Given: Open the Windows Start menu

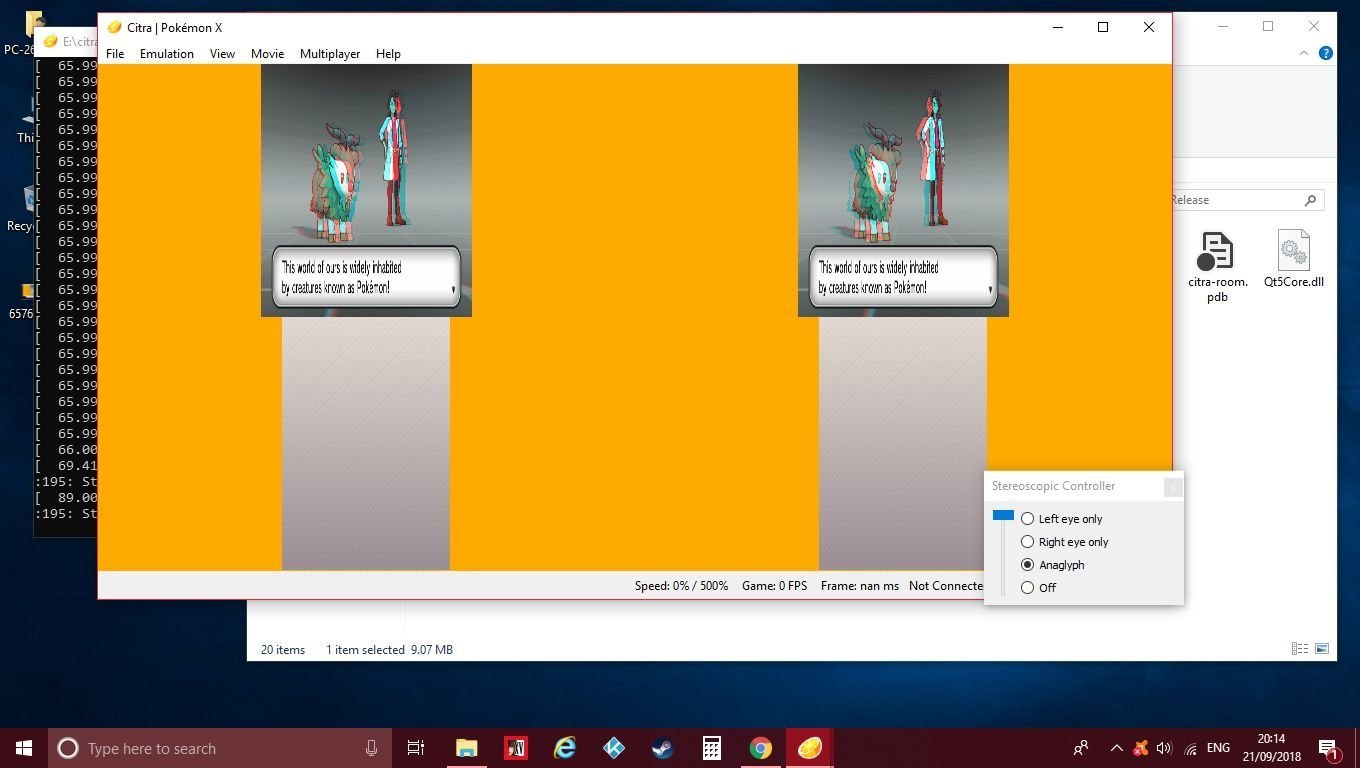Looking at the screenshot, I should click(x=24, y=748).
